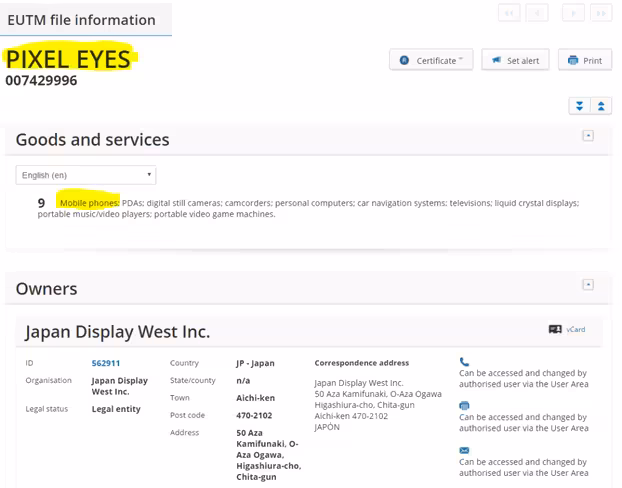The height and width of the screenshot is (488, 622).
Task: Click the Correspondence address heading
Action: click(x=361, y=363)
